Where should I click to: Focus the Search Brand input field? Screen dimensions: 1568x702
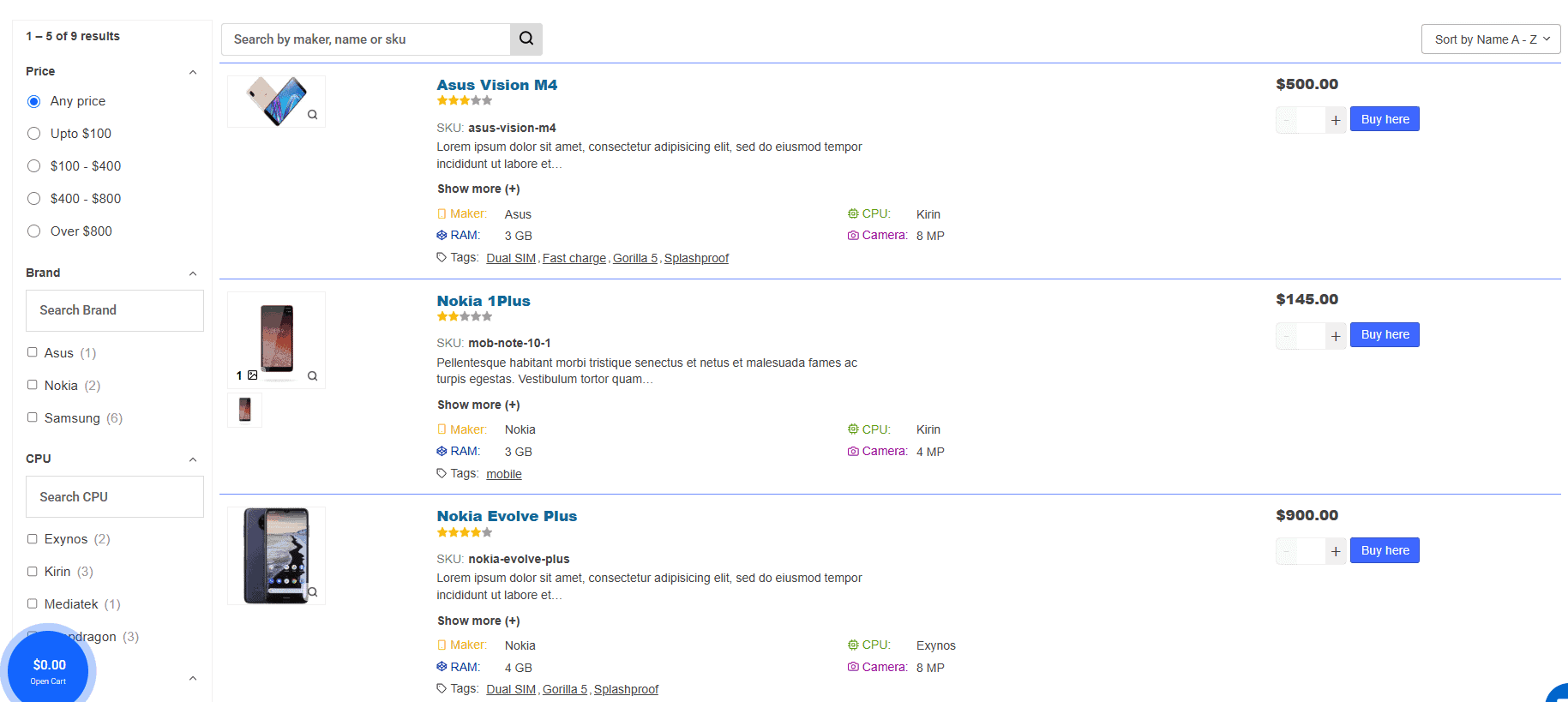tap(115, 310)
